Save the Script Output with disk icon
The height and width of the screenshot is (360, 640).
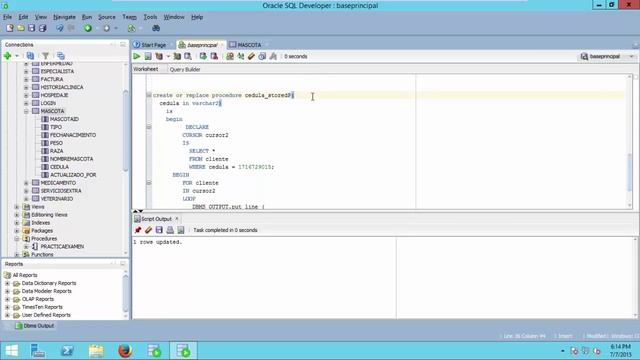159,230
